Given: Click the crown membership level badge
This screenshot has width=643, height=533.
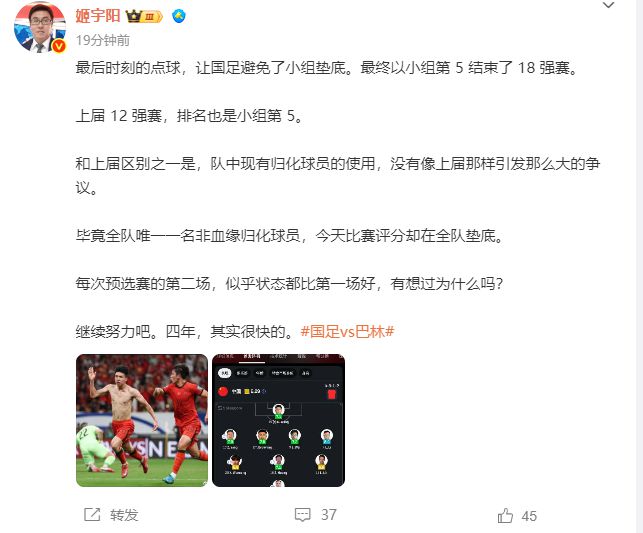Looking at the screenshot, I should [144, 16].
